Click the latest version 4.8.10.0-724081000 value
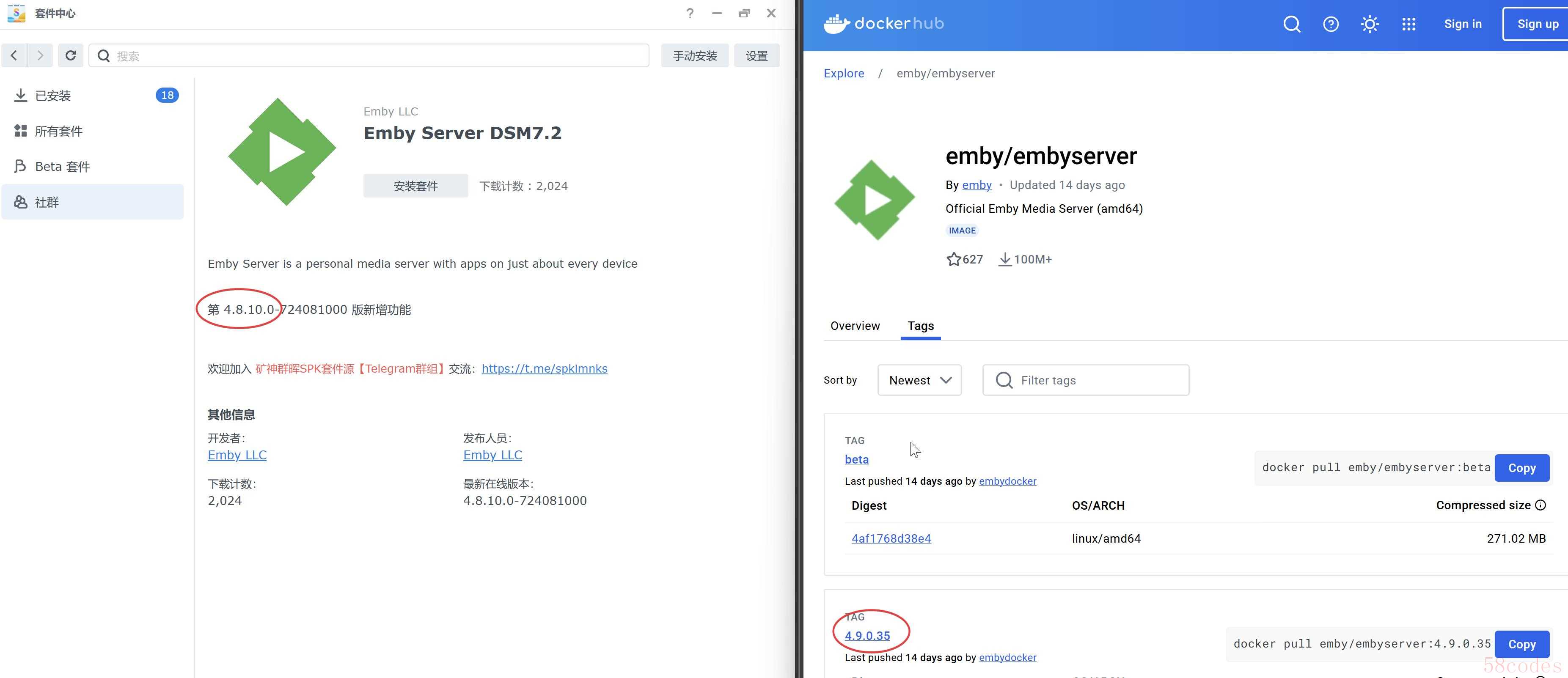This screenshot has height=678, width=1568. point(525,500)
